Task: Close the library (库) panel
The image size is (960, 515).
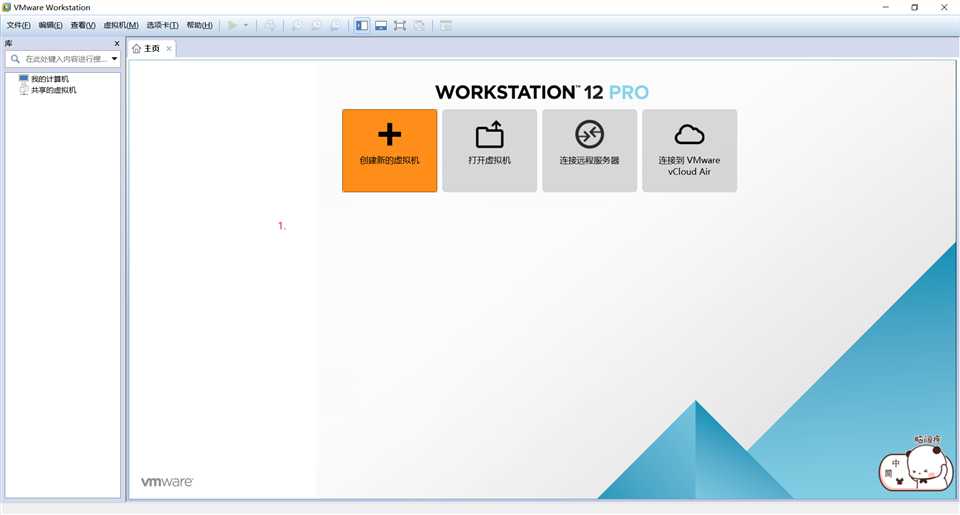Action: click(x=117, y=43)
